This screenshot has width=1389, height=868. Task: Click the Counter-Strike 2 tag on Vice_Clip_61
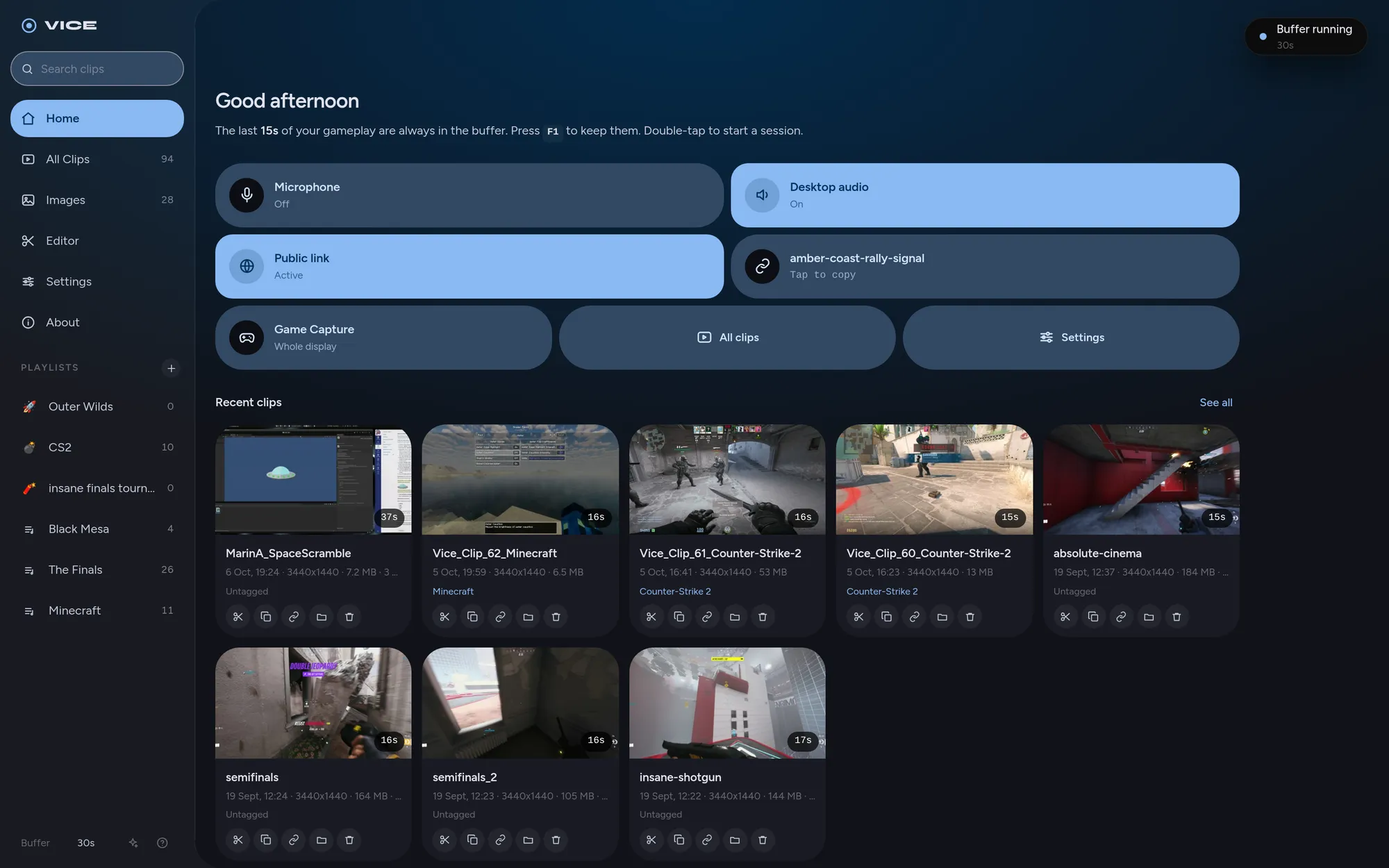[675, 592]
